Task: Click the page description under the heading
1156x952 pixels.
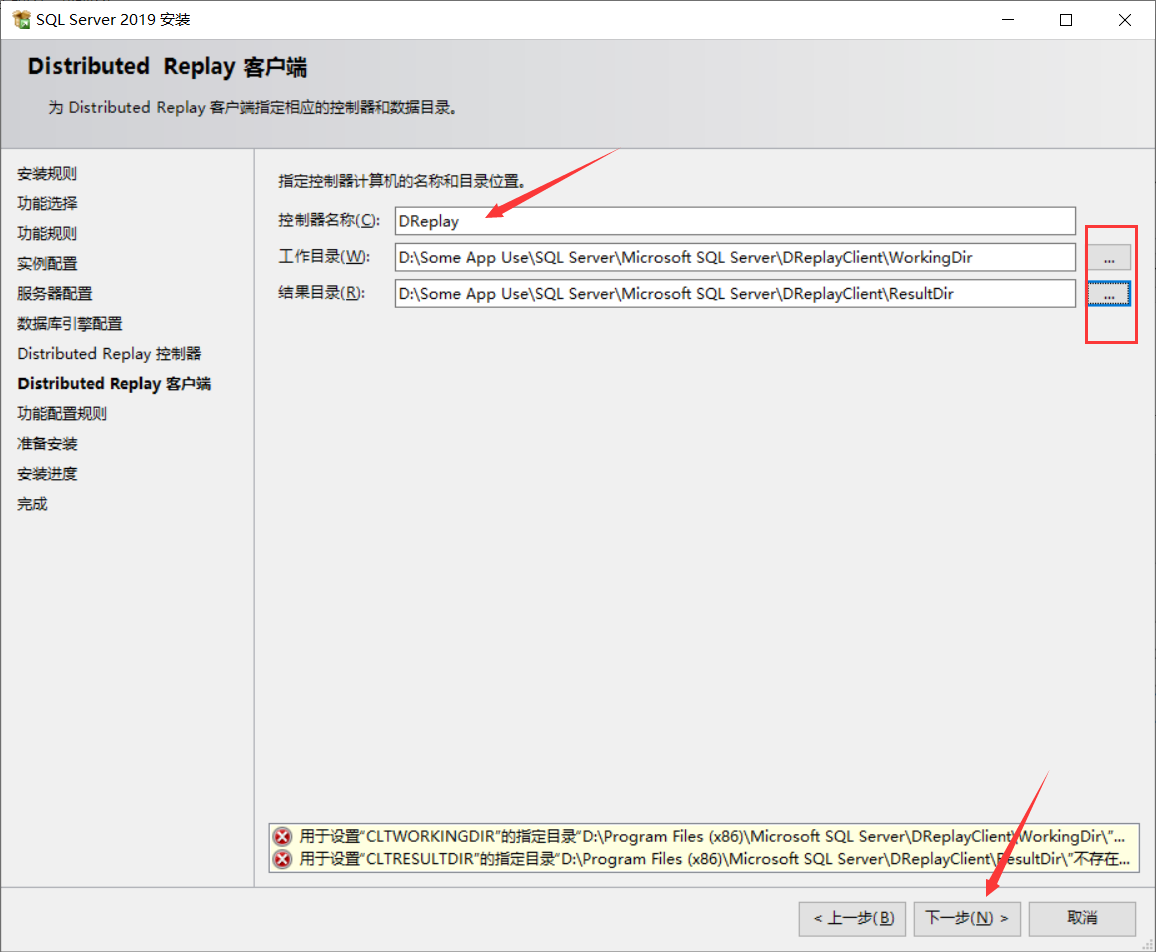Action: (253, 108)
